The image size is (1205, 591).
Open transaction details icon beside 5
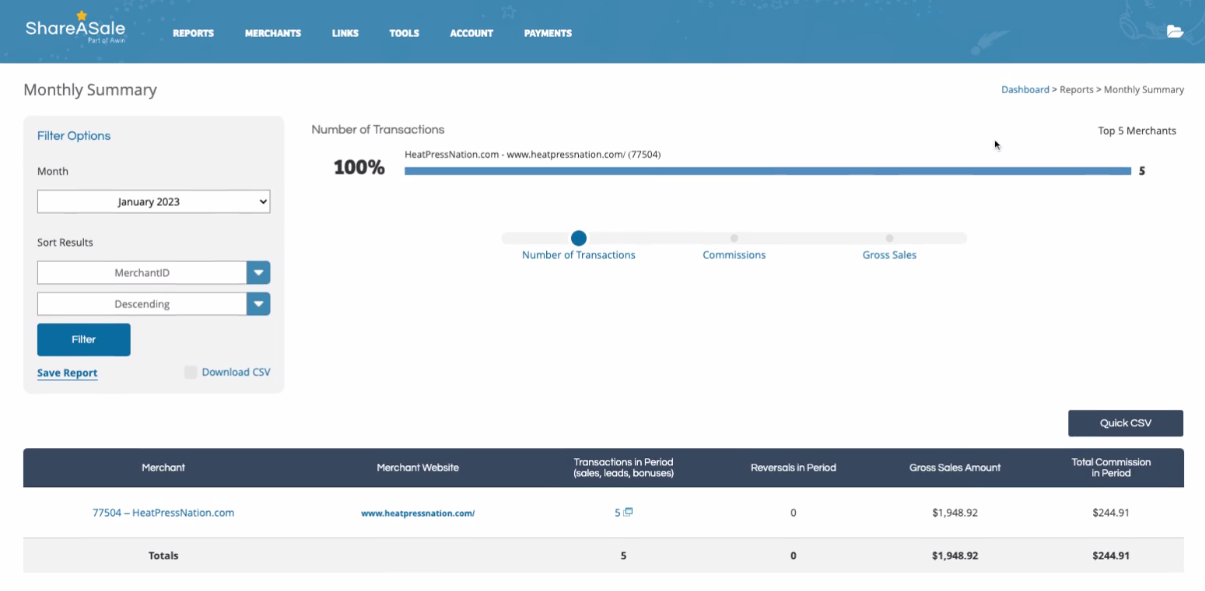pos(628,512)
